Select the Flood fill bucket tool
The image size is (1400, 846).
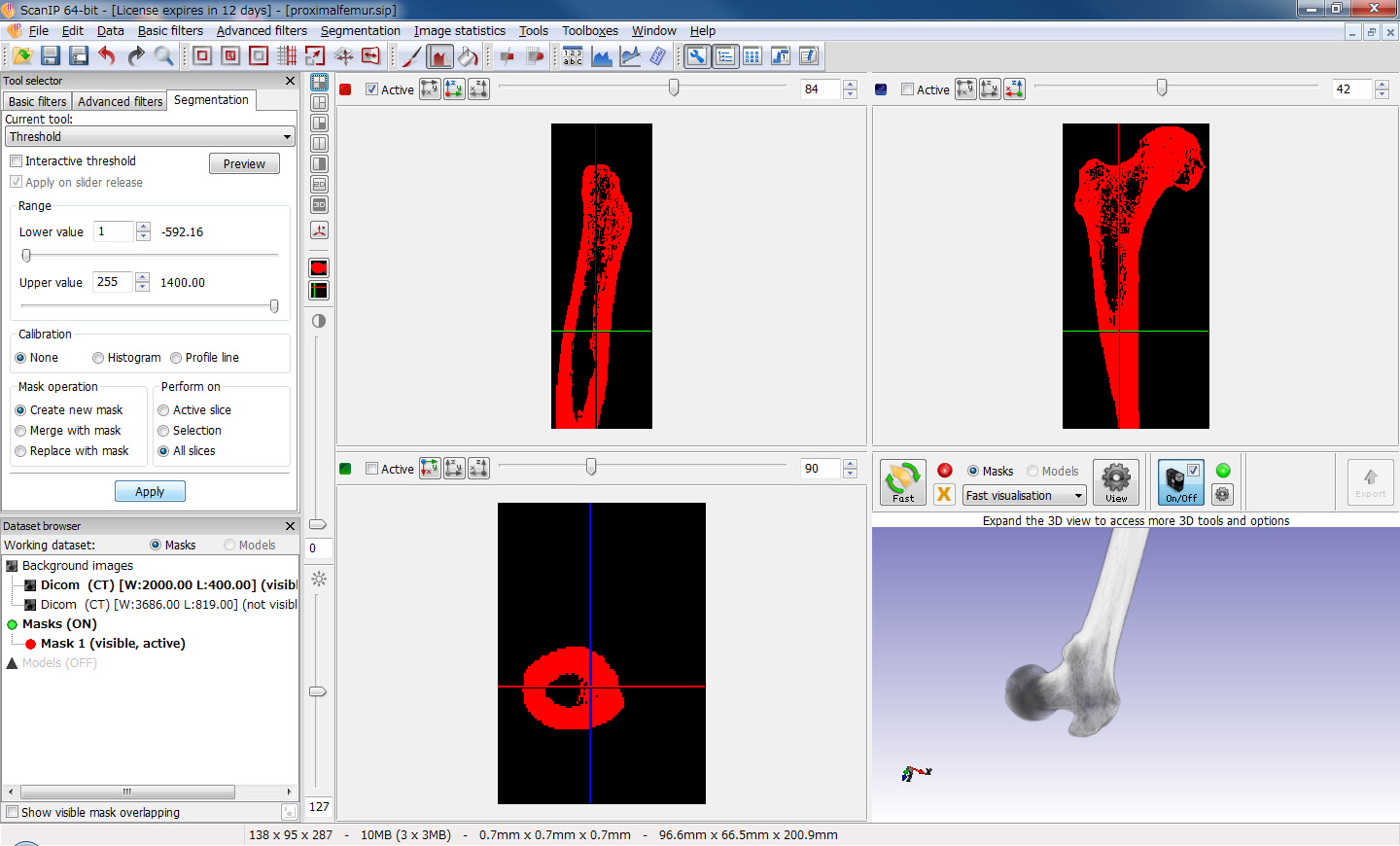pyautogui.click(x=468, y=56)
